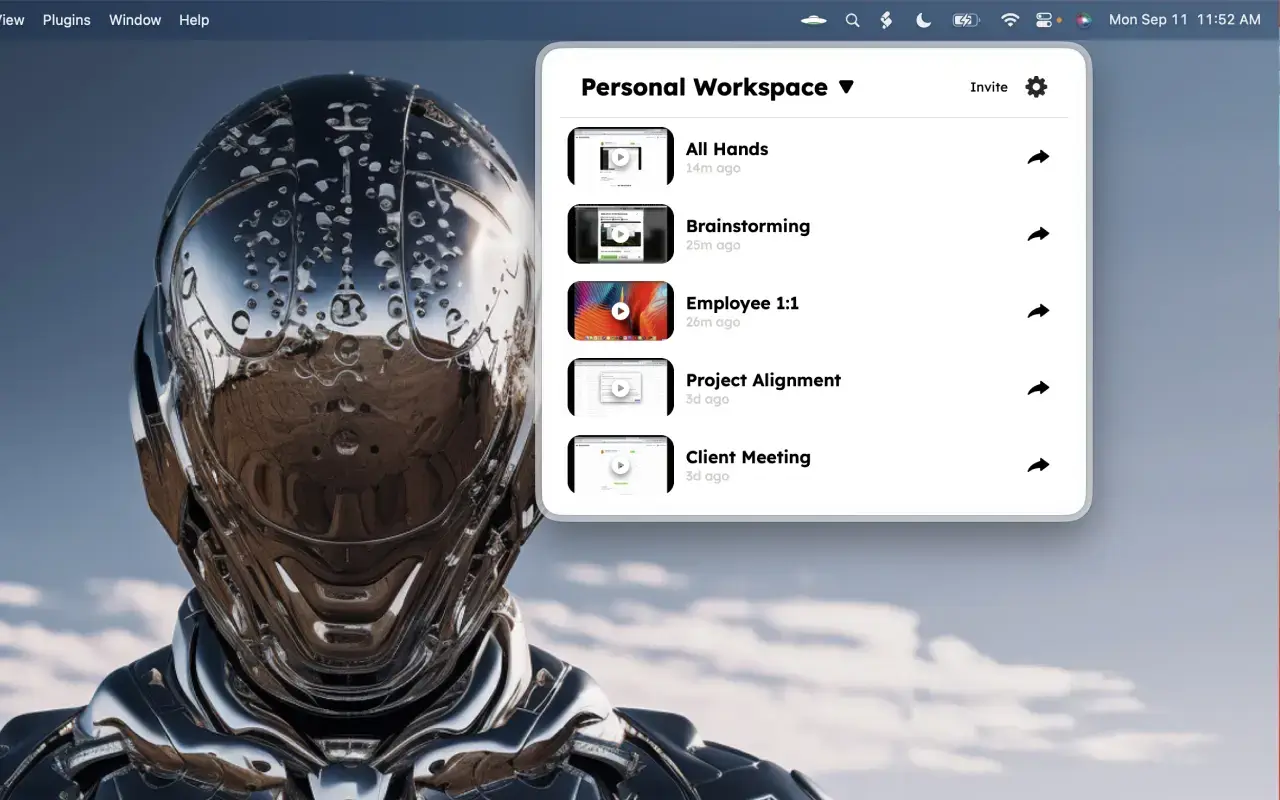
Task: Open the Help menu
Action: click(194, 20)
